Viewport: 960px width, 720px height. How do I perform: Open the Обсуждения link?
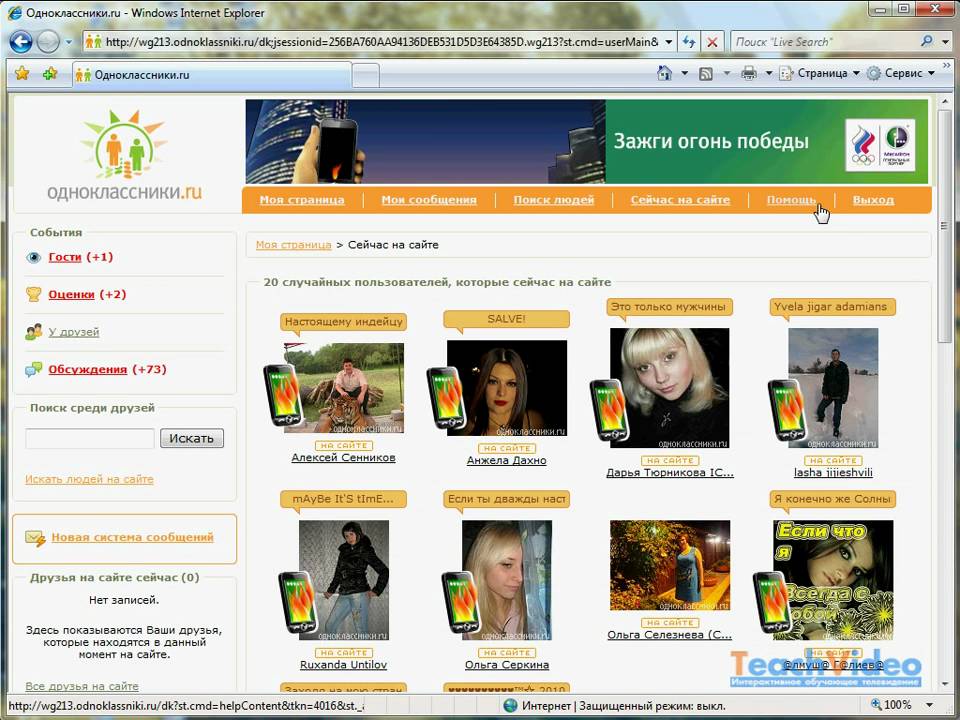point(88,370)
